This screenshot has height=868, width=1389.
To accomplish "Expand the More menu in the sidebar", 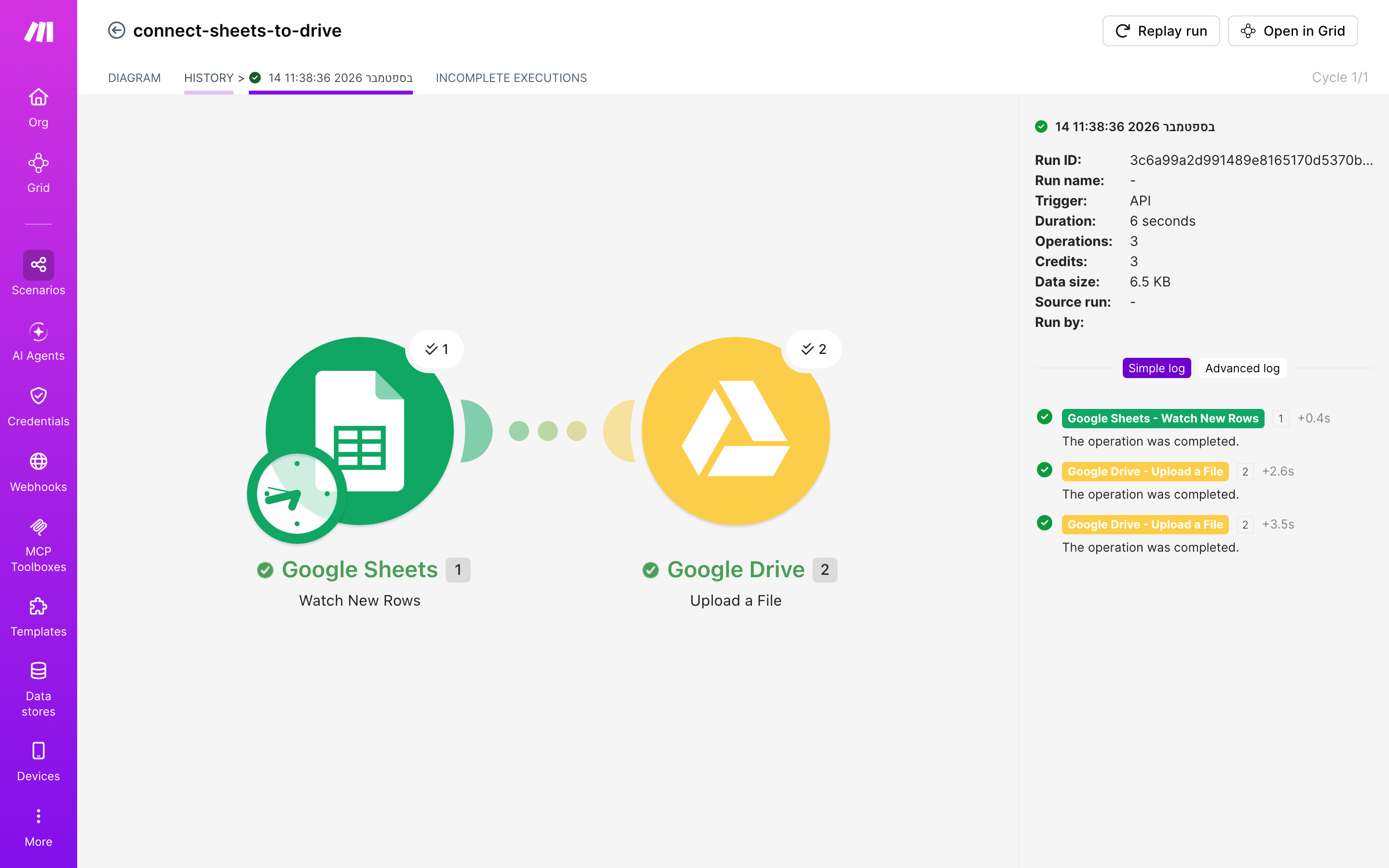I will pyautogui.click(x=39, y=828).
